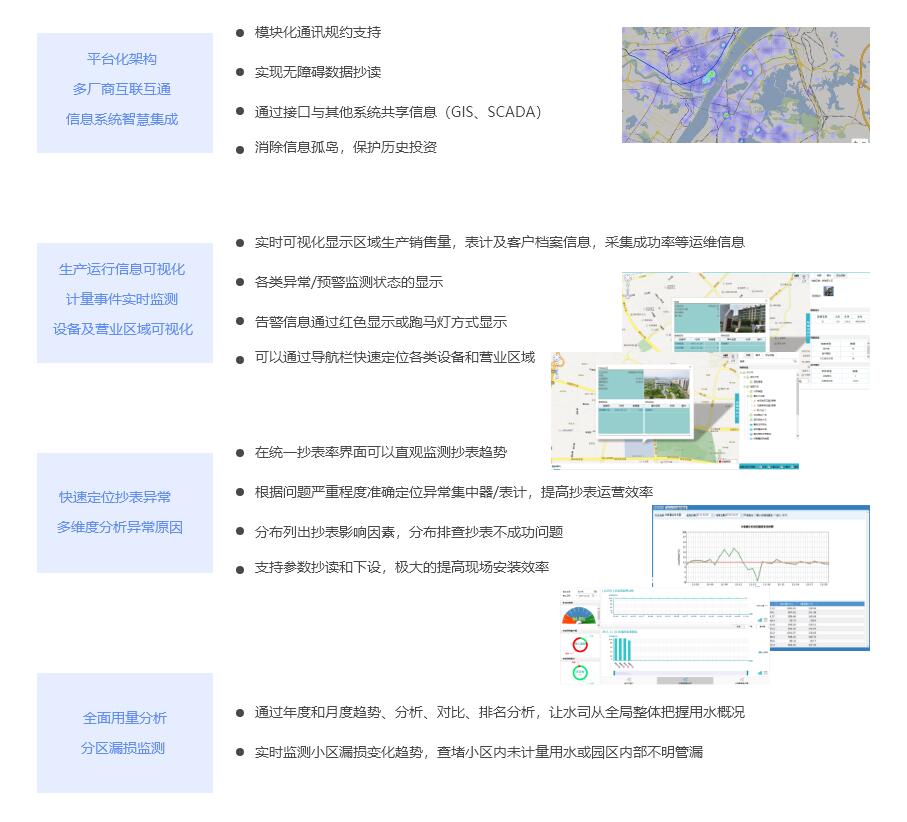The height and width of the screenshot is (822, 907).
Task: Select the 全面用量分析 feature box
Action: point(124,732)
